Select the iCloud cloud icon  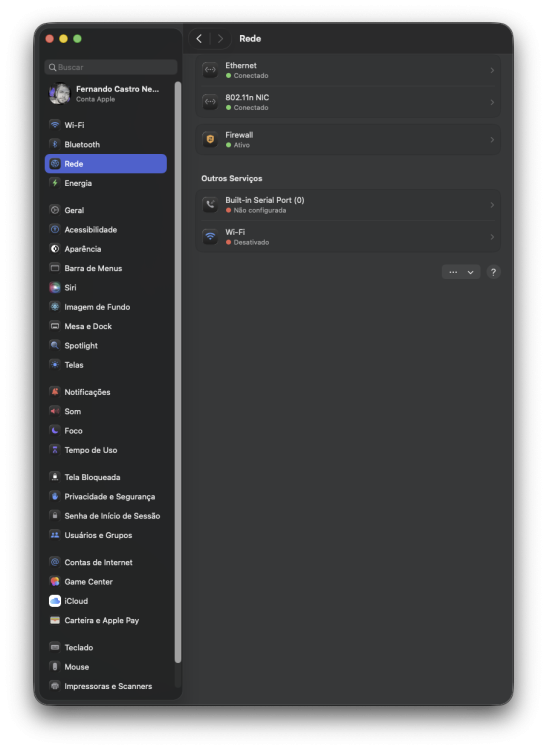pyautogui.click(x=55, y=601)
